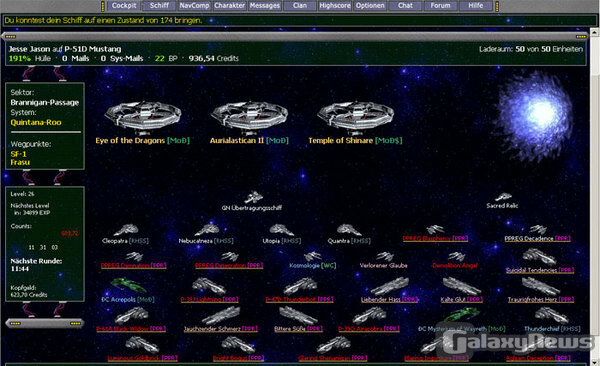
Task: Select the Suicidal Tendencies ship icon
Action: [540, 257]
